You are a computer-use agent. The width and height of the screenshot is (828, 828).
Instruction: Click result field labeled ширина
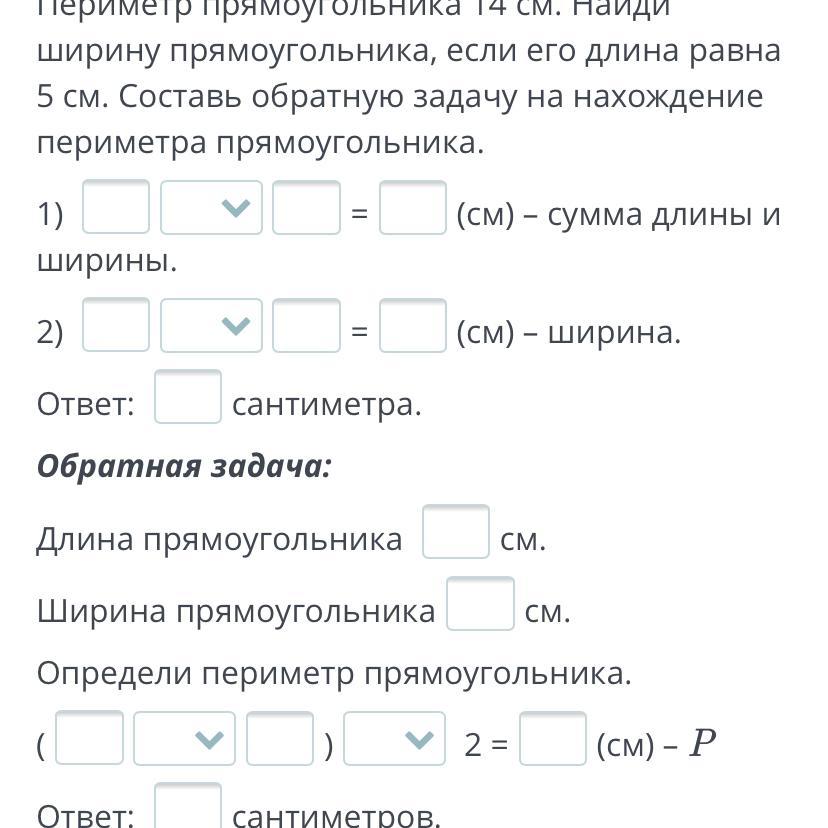413,326
